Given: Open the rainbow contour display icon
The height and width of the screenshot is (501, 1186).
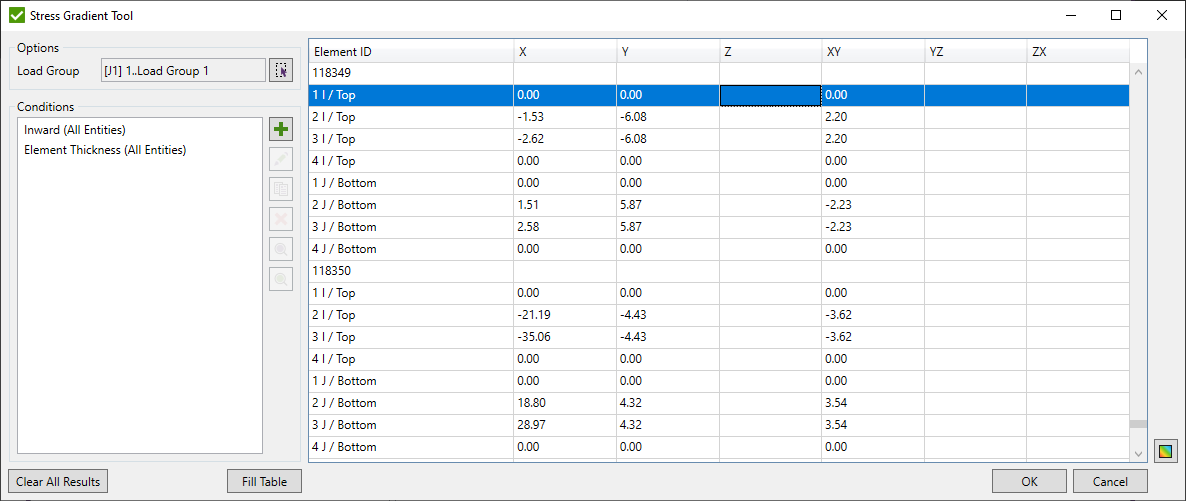Looking at the screenshot, I should (x=1164, y=451).
